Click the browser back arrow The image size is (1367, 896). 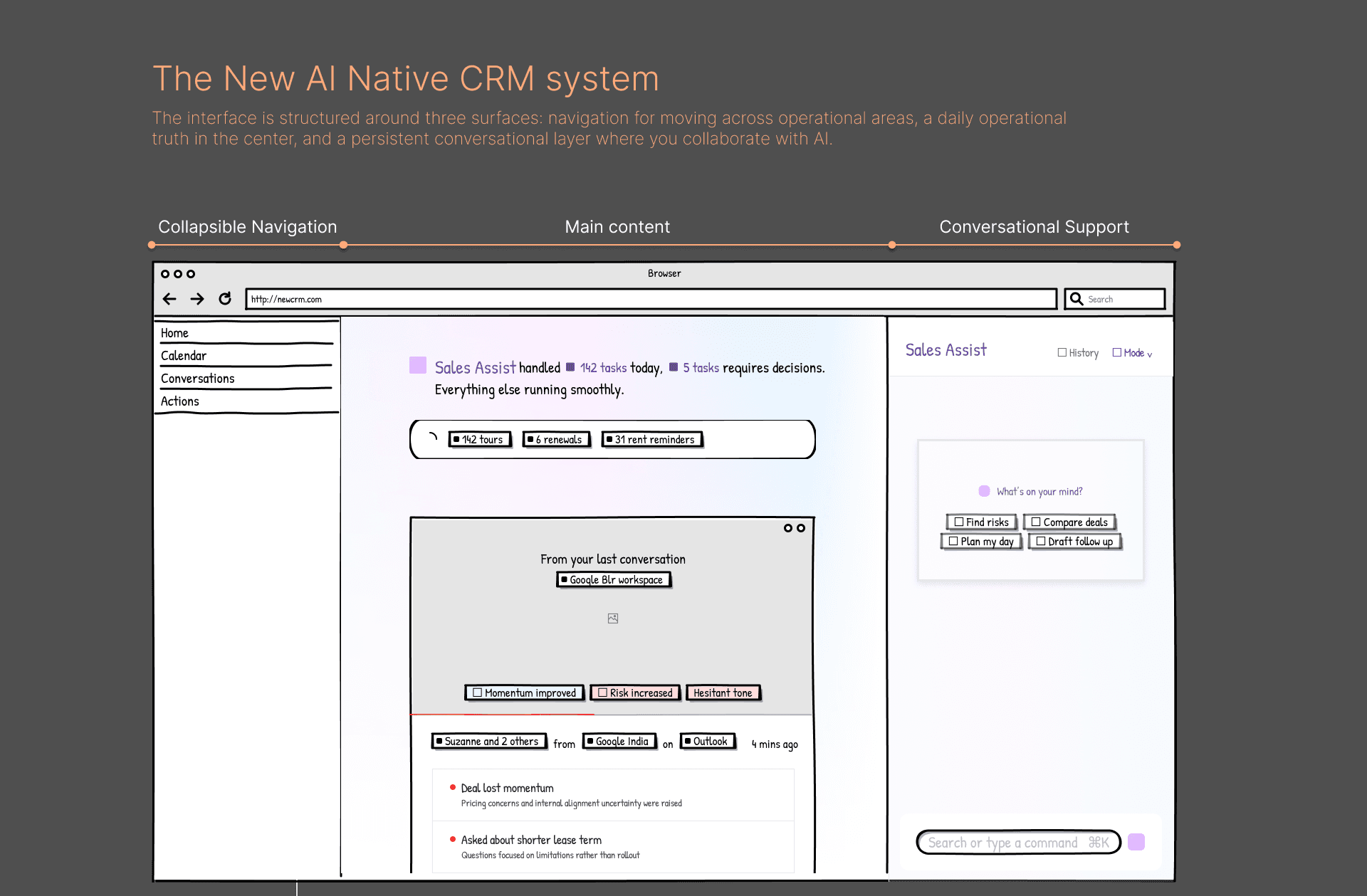point(169,299)
